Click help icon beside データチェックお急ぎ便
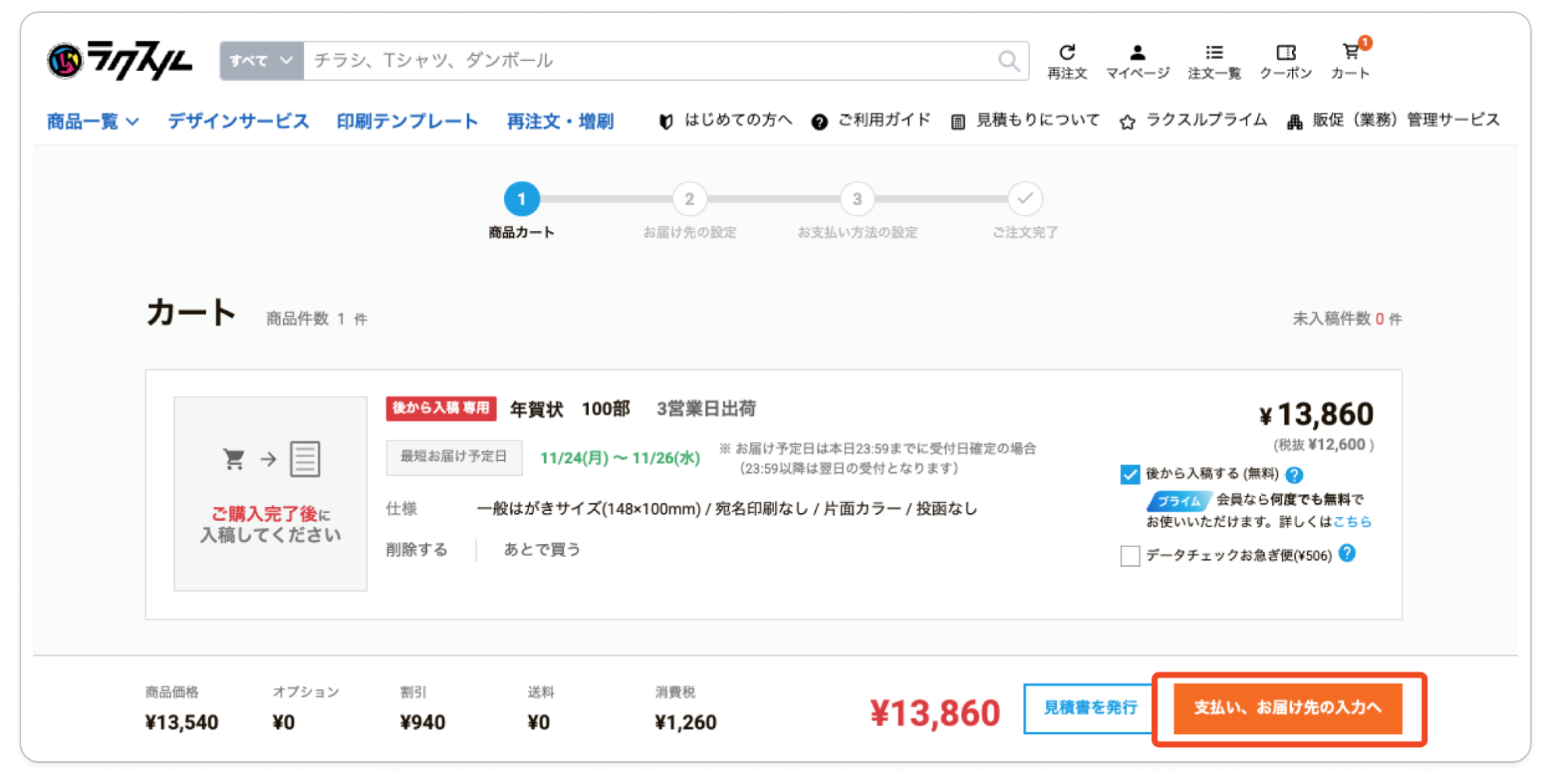Viewport: 1550px width, 784px height. click(x=1347, y=553)
